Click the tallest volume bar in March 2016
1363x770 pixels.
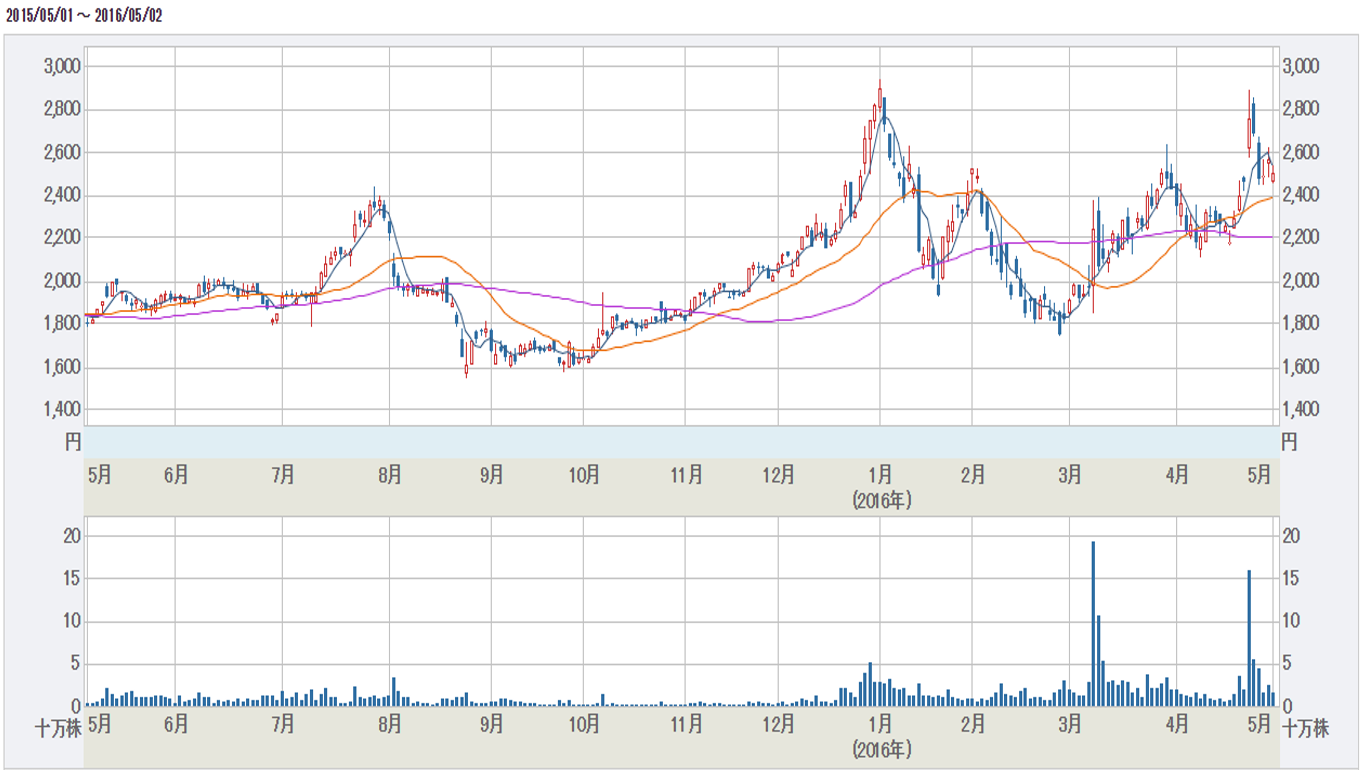click(x=1093, y=624)
